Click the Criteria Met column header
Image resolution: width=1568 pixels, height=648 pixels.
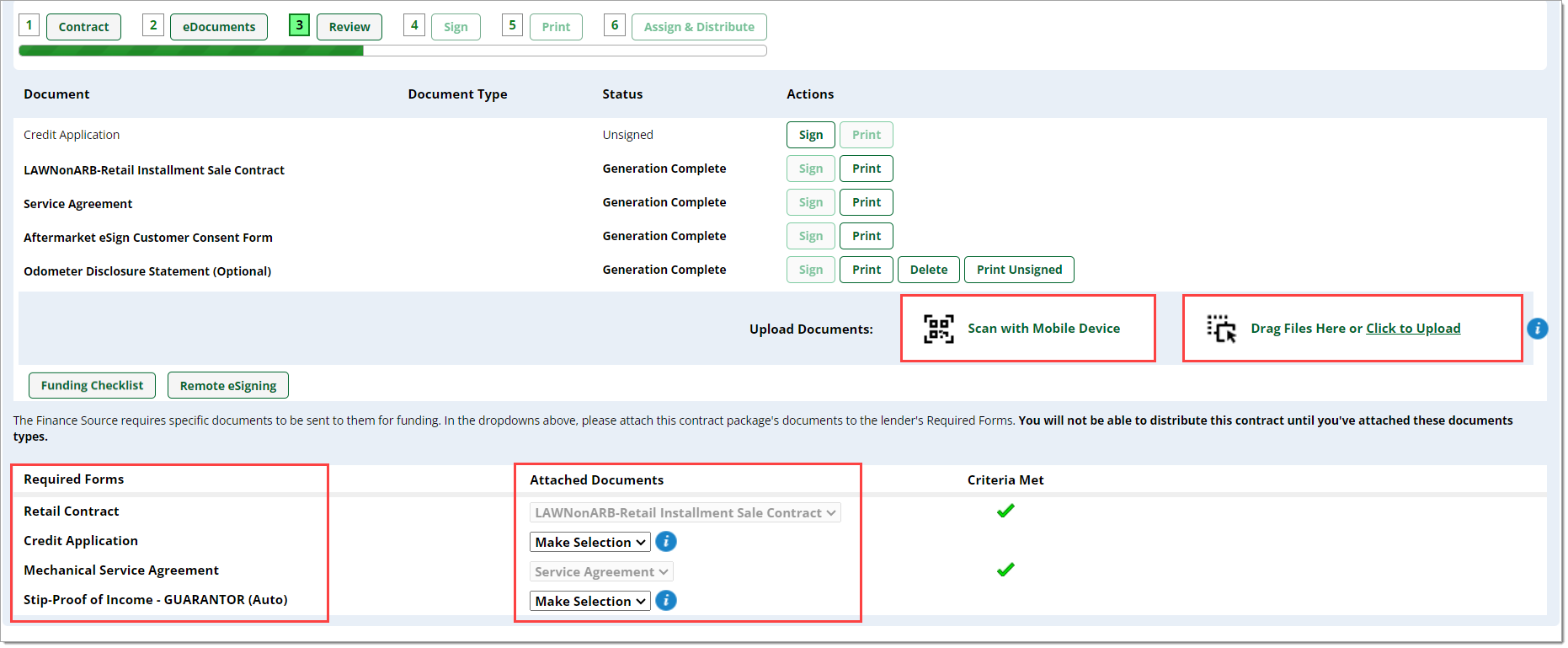(1005, 480)
